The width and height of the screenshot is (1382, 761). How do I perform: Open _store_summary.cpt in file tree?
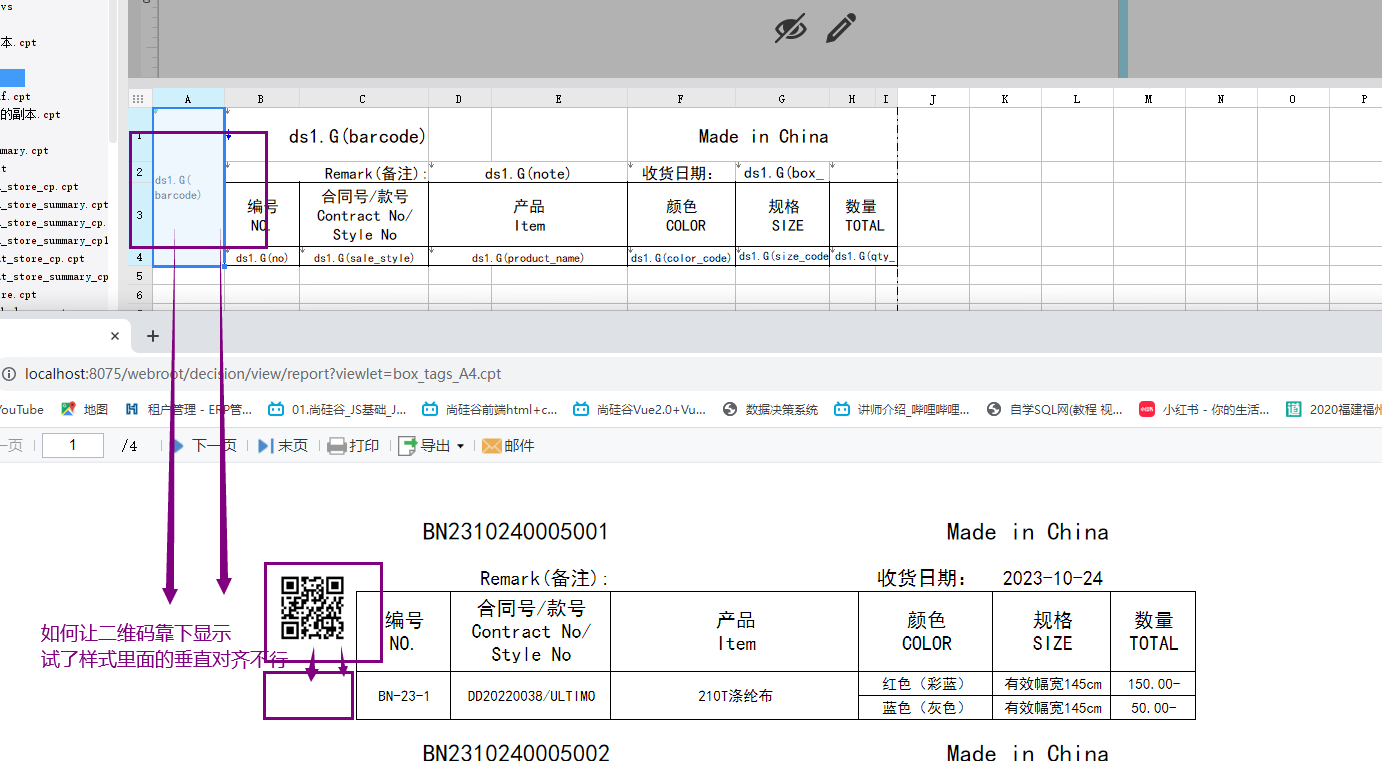click(54, 205)
